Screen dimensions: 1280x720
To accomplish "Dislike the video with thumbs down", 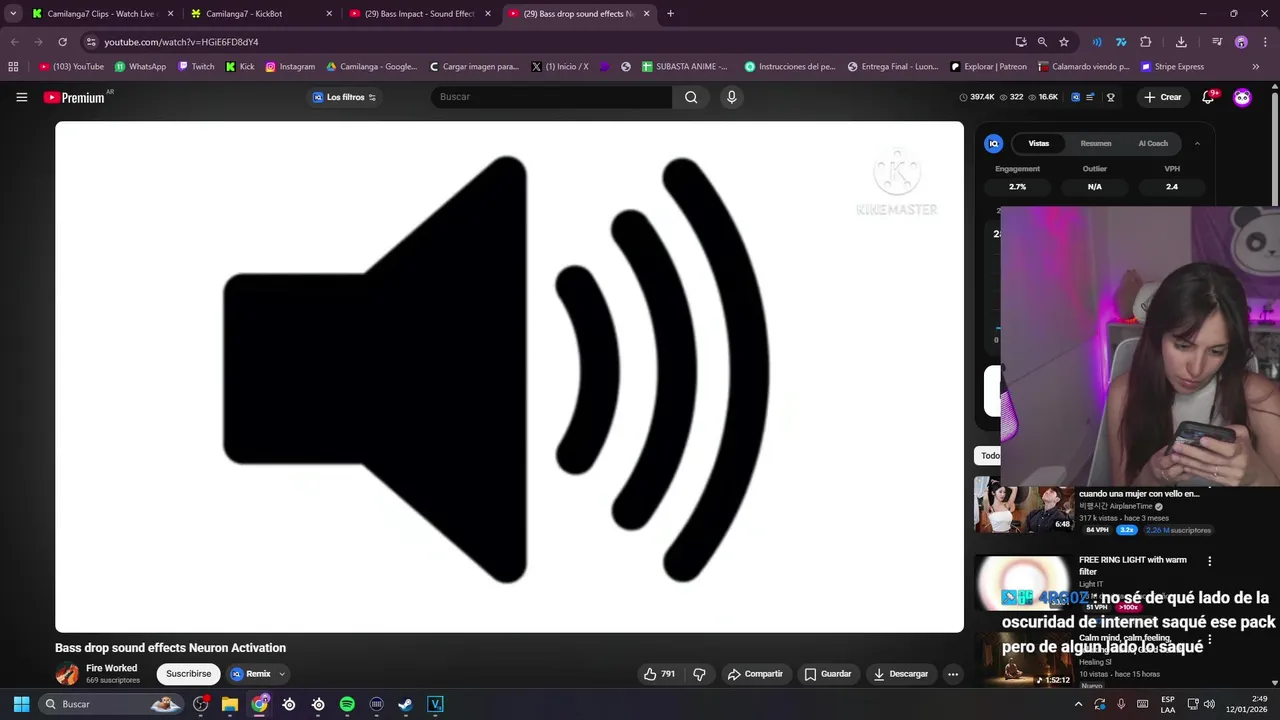I will click(x=699, y=674).
